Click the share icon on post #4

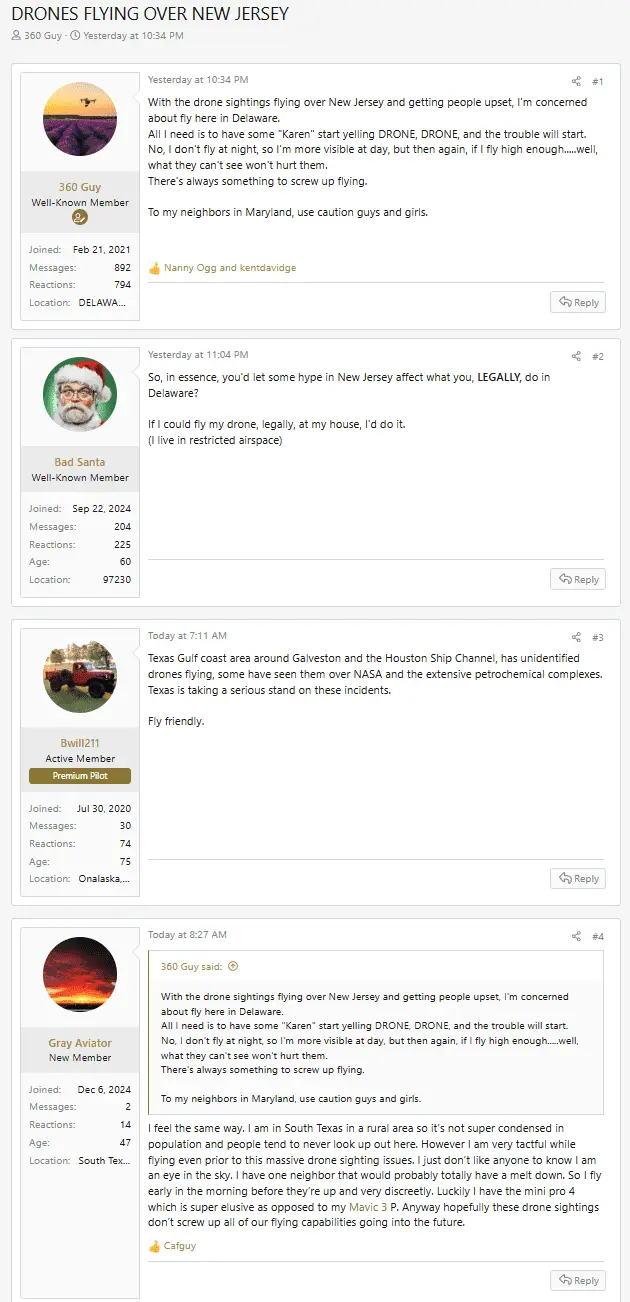(x=576, y=936)
